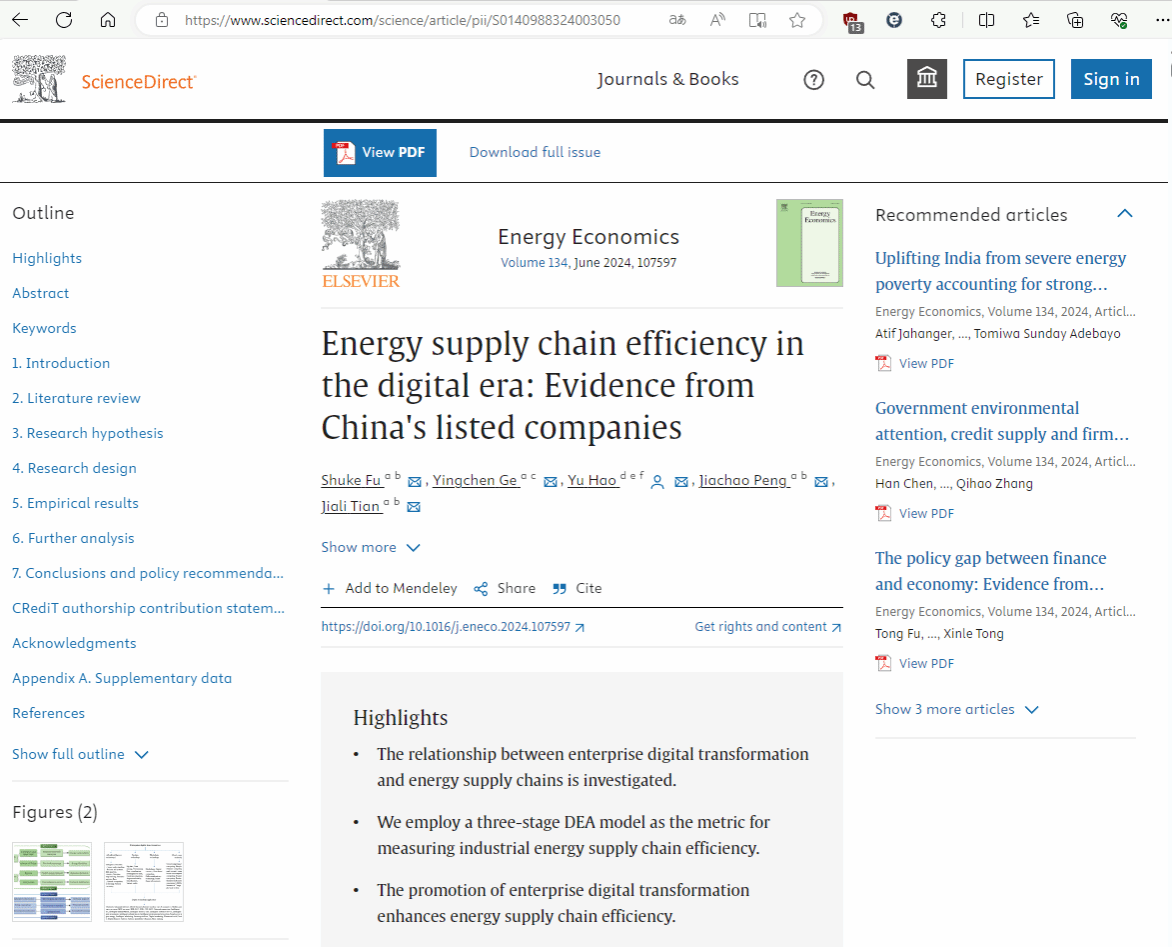
Task: Expand Show full outline
Action: 80,754
